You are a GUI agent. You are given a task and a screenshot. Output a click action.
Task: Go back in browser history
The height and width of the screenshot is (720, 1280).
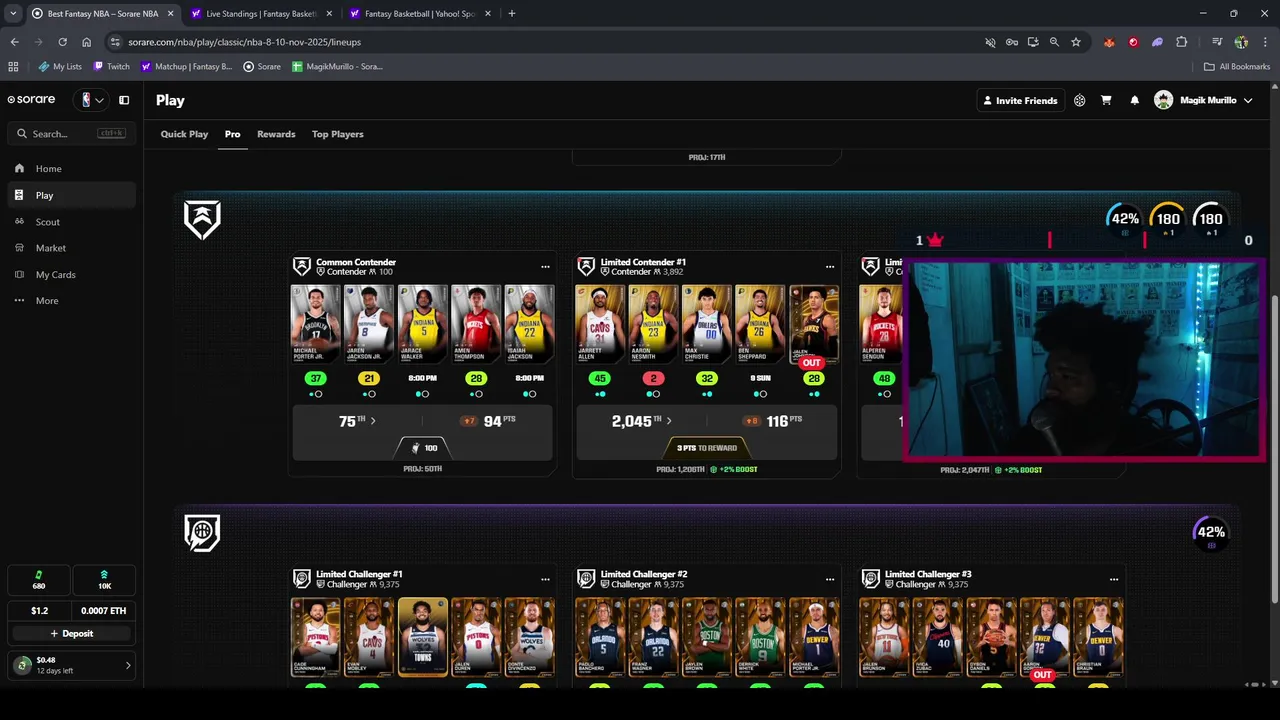click(14, 42)
